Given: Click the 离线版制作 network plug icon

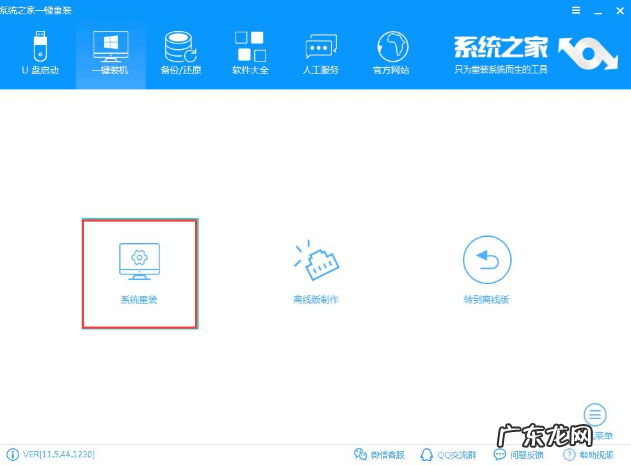Looking at the screenshot, I should (316, 260).
